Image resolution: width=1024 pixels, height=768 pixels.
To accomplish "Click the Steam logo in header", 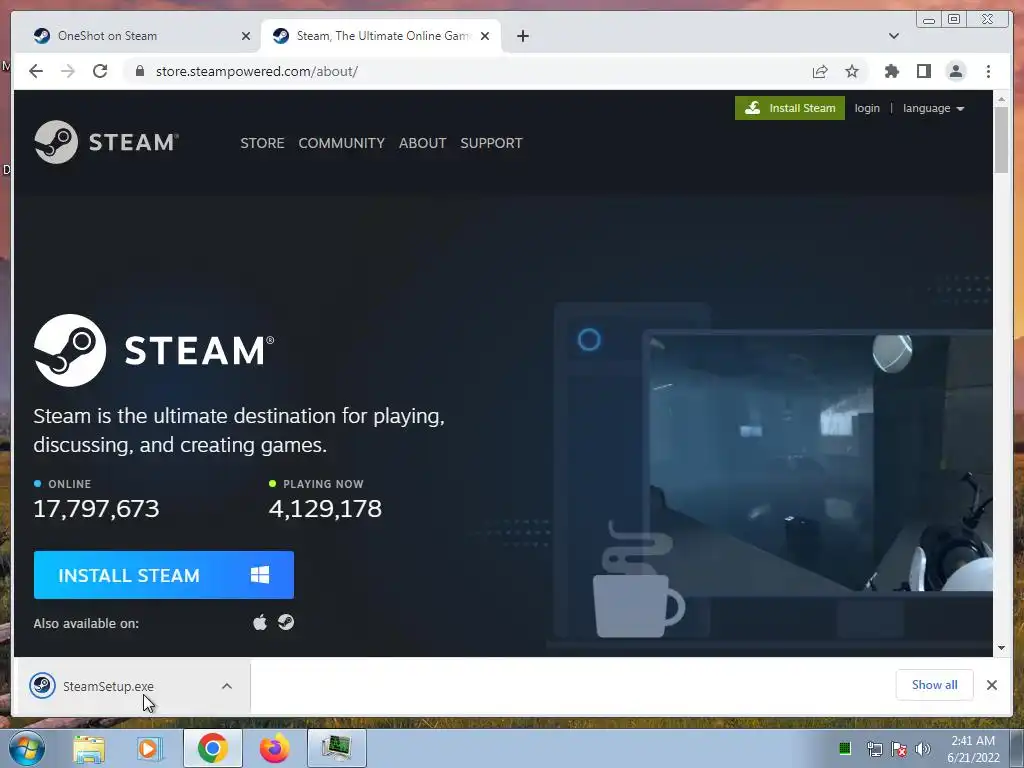I will 106,142.
